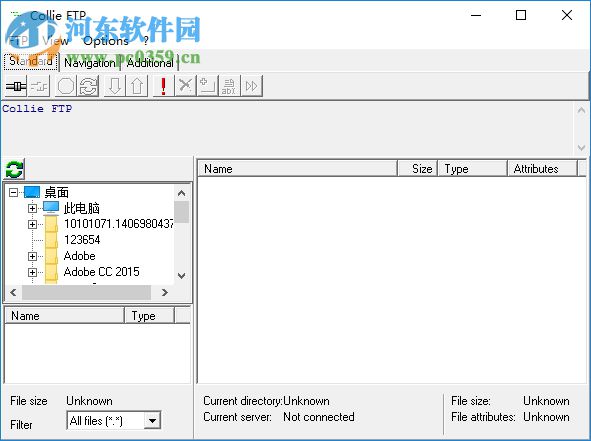Switch to the Navigation toolbar tab
This screenshot has width=591, height=441.
point(90,63)
